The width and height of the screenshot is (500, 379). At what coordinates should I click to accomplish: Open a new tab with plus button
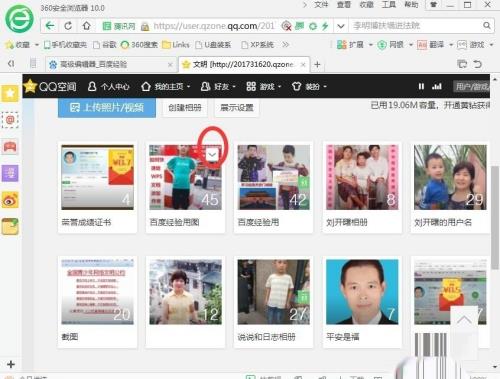(317, 64)
